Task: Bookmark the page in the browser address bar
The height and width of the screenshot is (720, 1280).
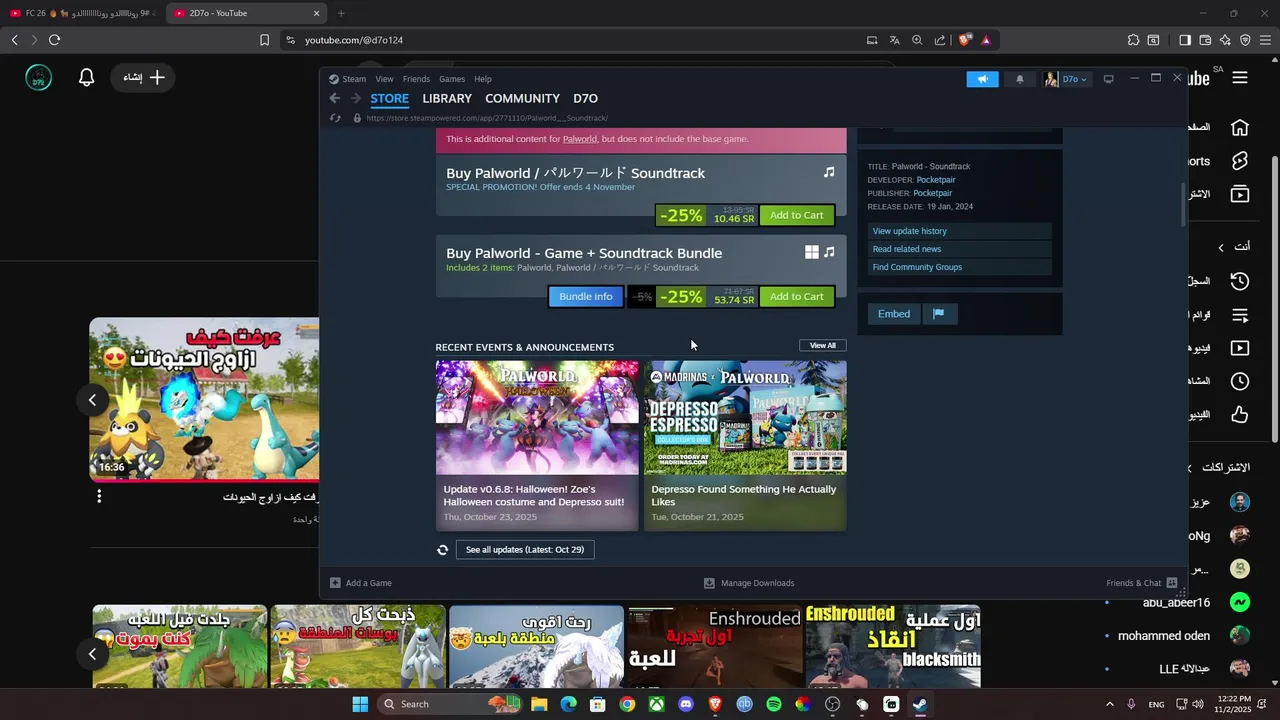Action: pyautogui.click(x=264, y=40)
